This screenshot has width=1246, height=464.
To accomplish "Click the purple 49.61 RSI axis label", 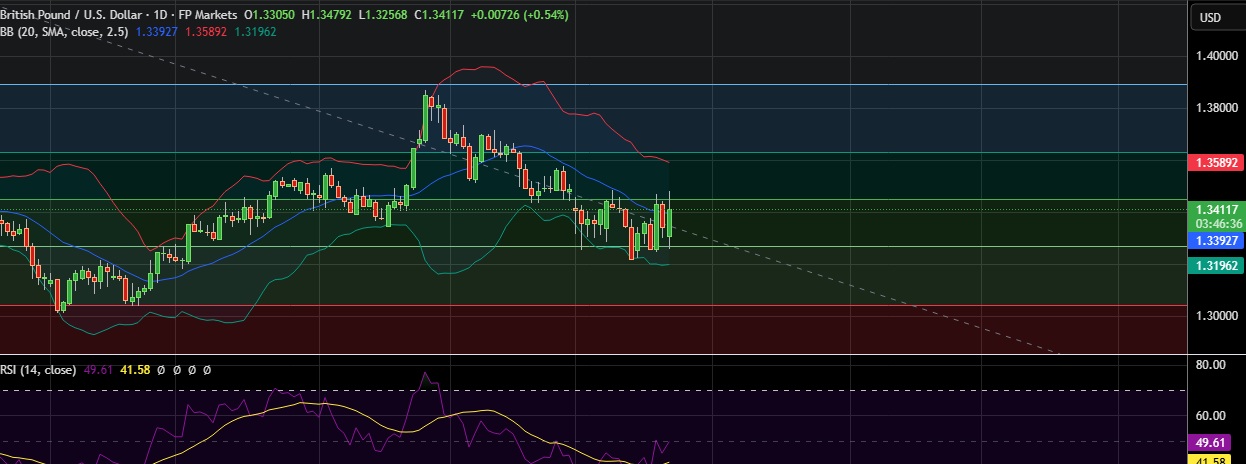I will pyautogui.click(x=1215, y=441).
